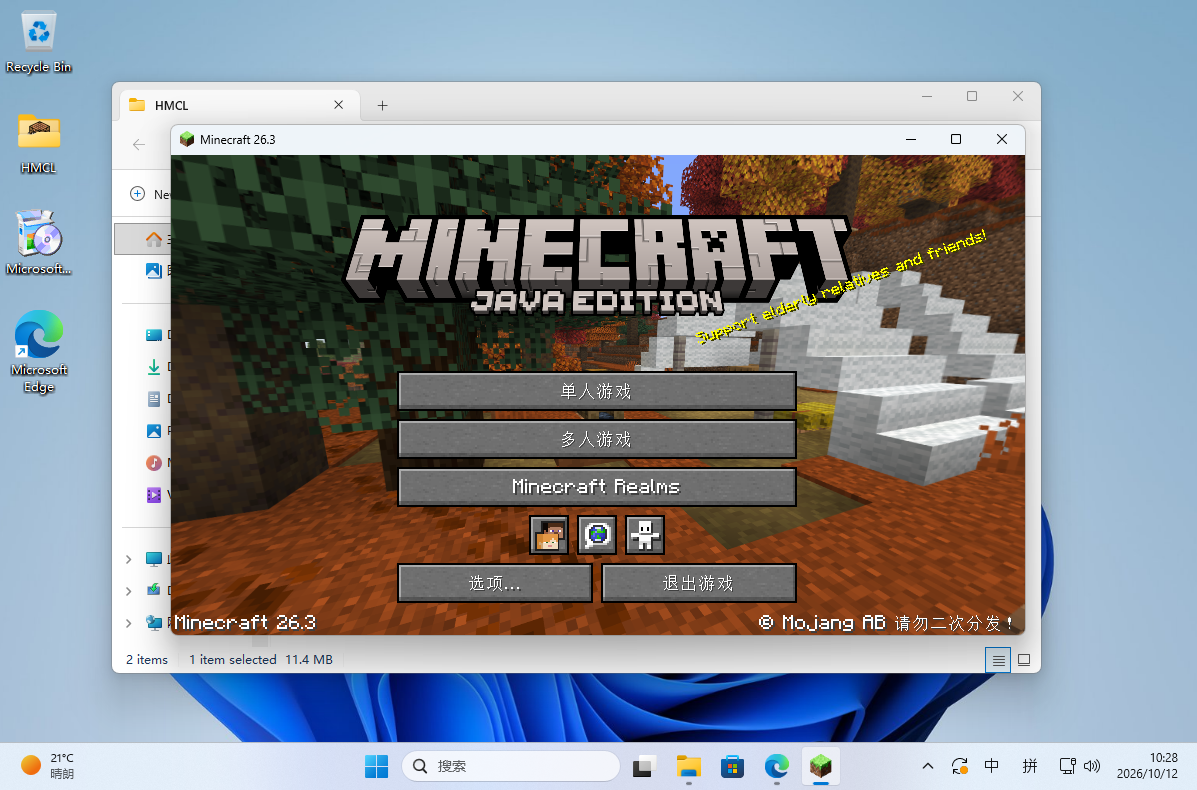Screen dimensions: 1197x790
Task: Open the language globe icon
Action: pyautogui.click(x=597, y=535)
